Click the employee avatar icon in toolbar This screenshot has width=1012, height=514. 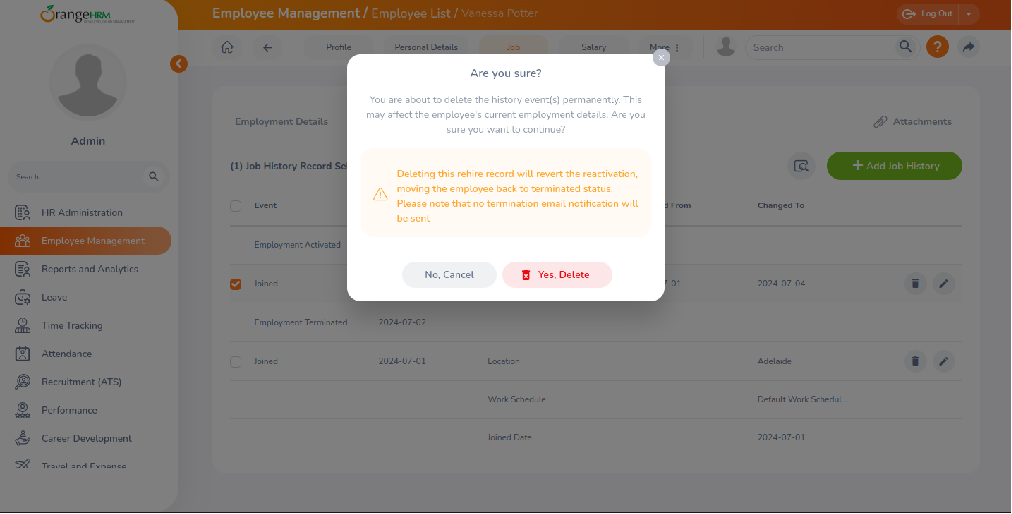[x=725, y=47]
